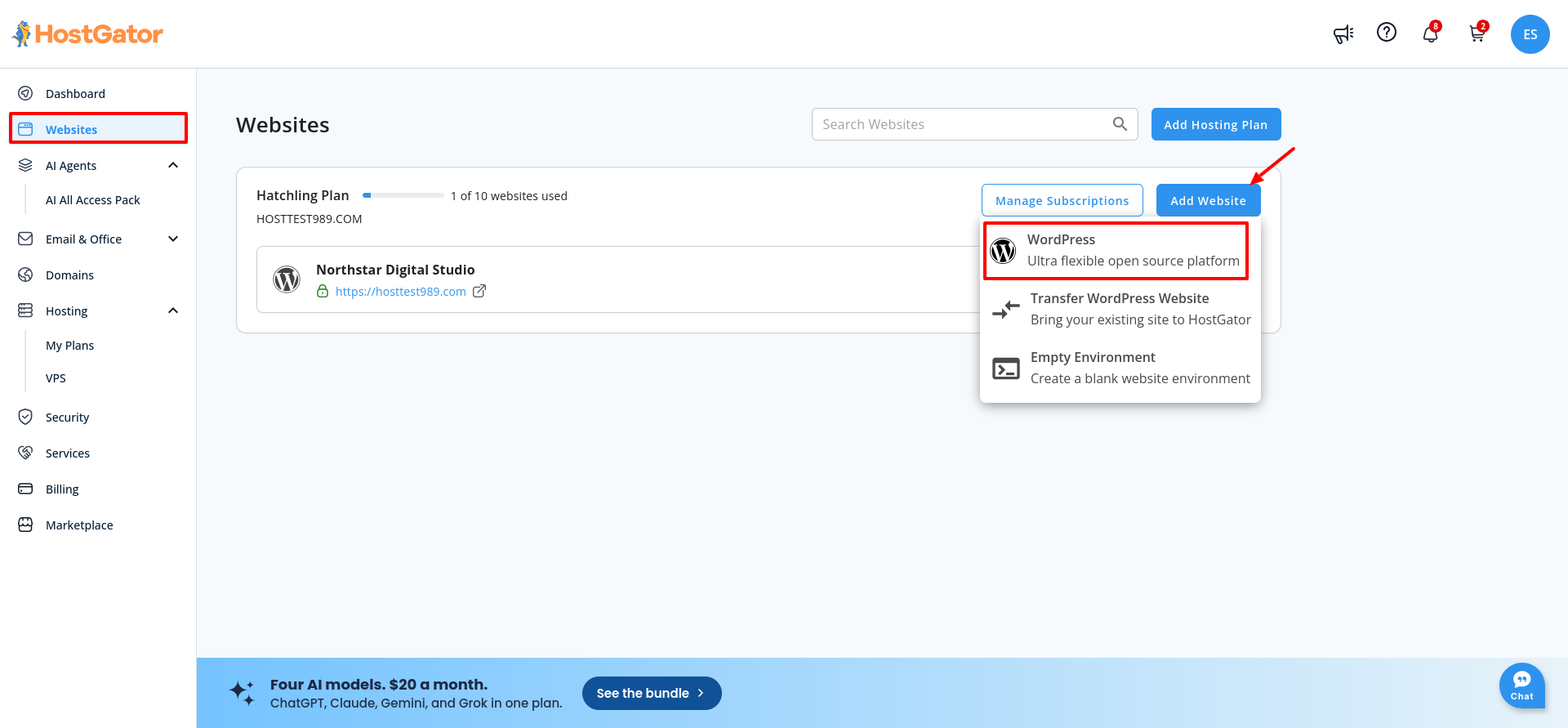
Task: Toggle the Add Website dropdown button
Action: tap(1209, 200)
